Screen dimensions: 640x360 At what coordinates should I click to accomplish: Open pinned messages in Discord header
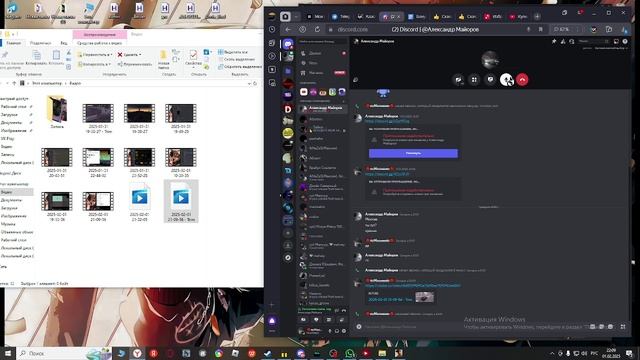554,41
